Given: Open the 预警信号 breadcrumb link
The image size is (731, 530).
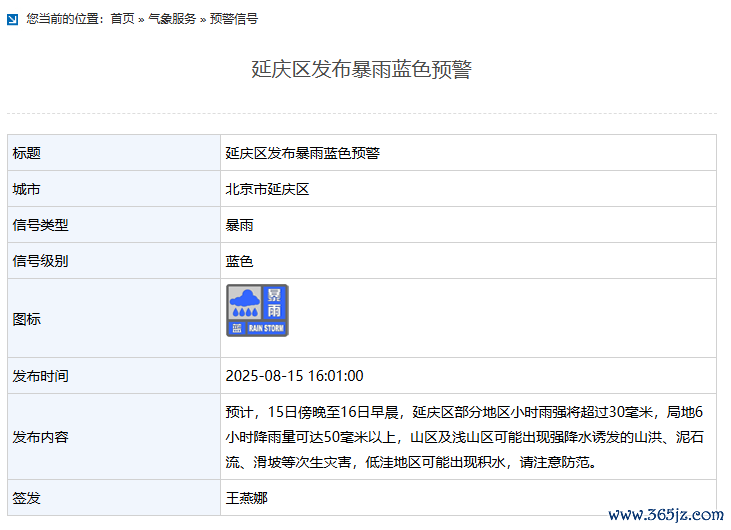Looking at the screenshot, I should click(234, 19).
